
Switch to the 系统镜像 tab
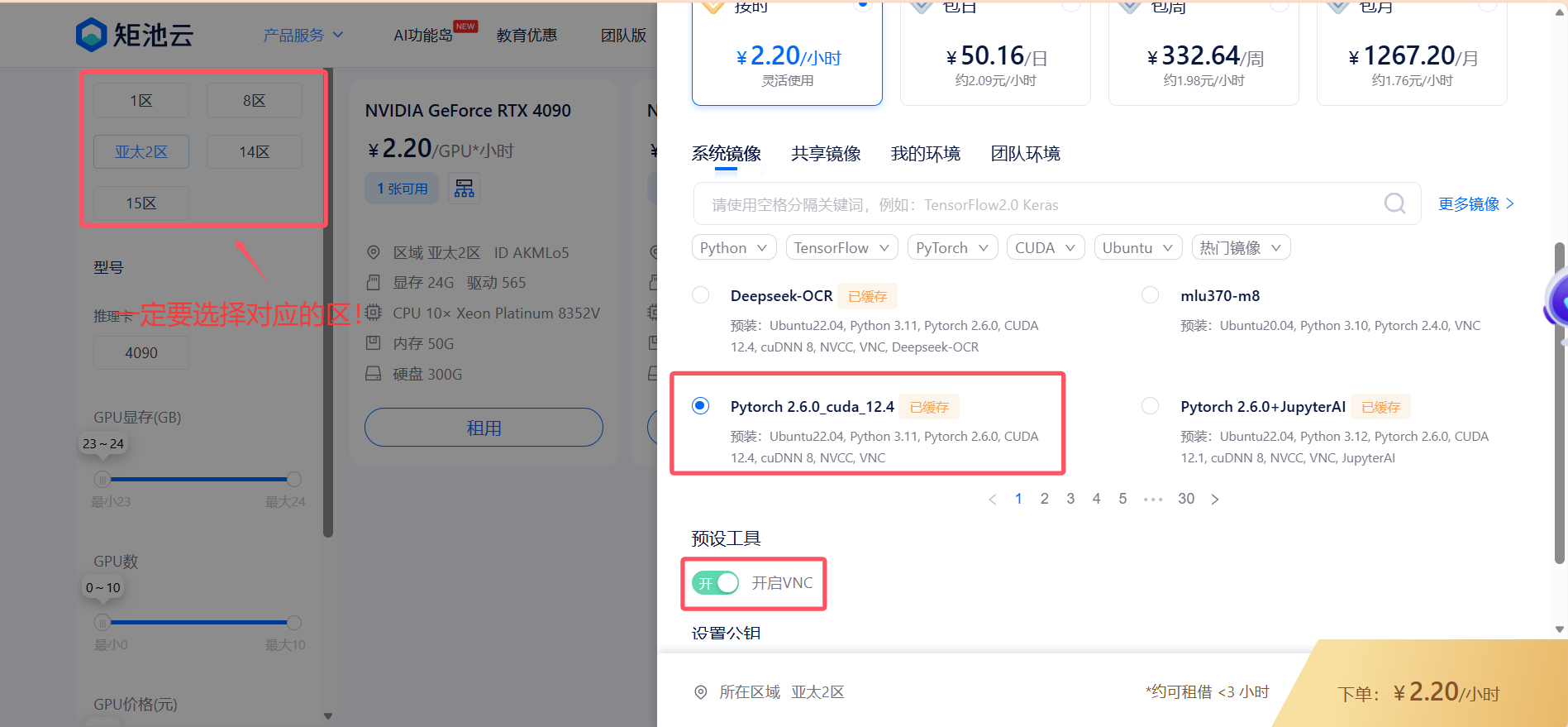click(726, 154)
